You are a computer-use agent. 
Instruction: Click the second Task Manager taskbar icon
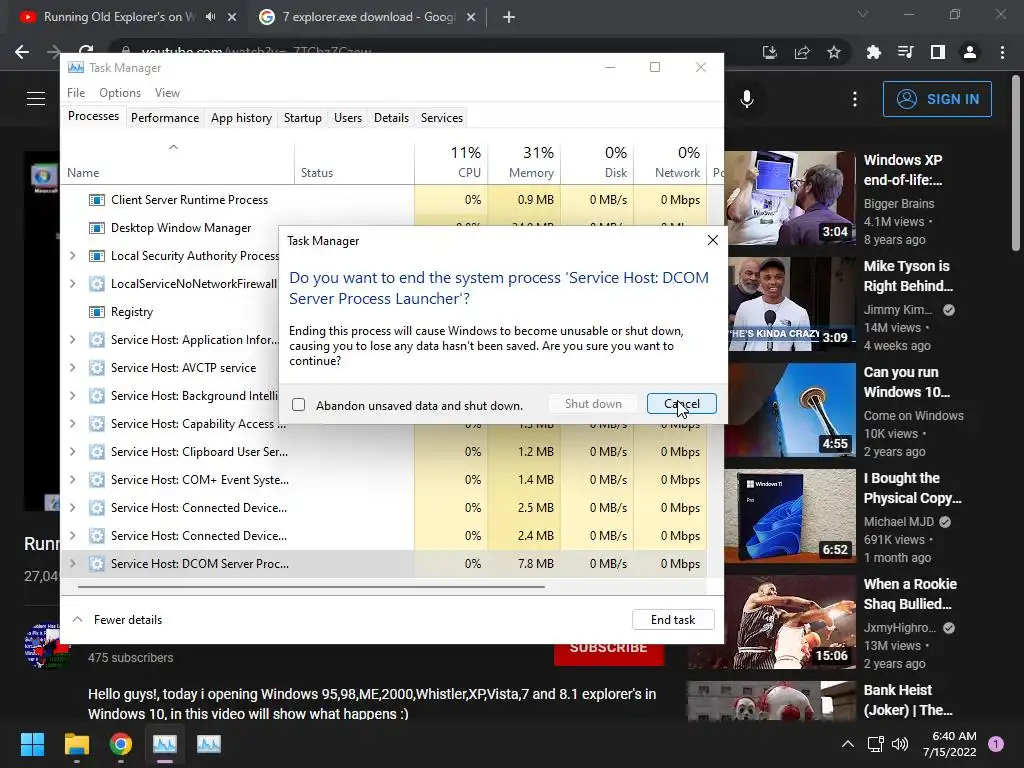(209, 744)
